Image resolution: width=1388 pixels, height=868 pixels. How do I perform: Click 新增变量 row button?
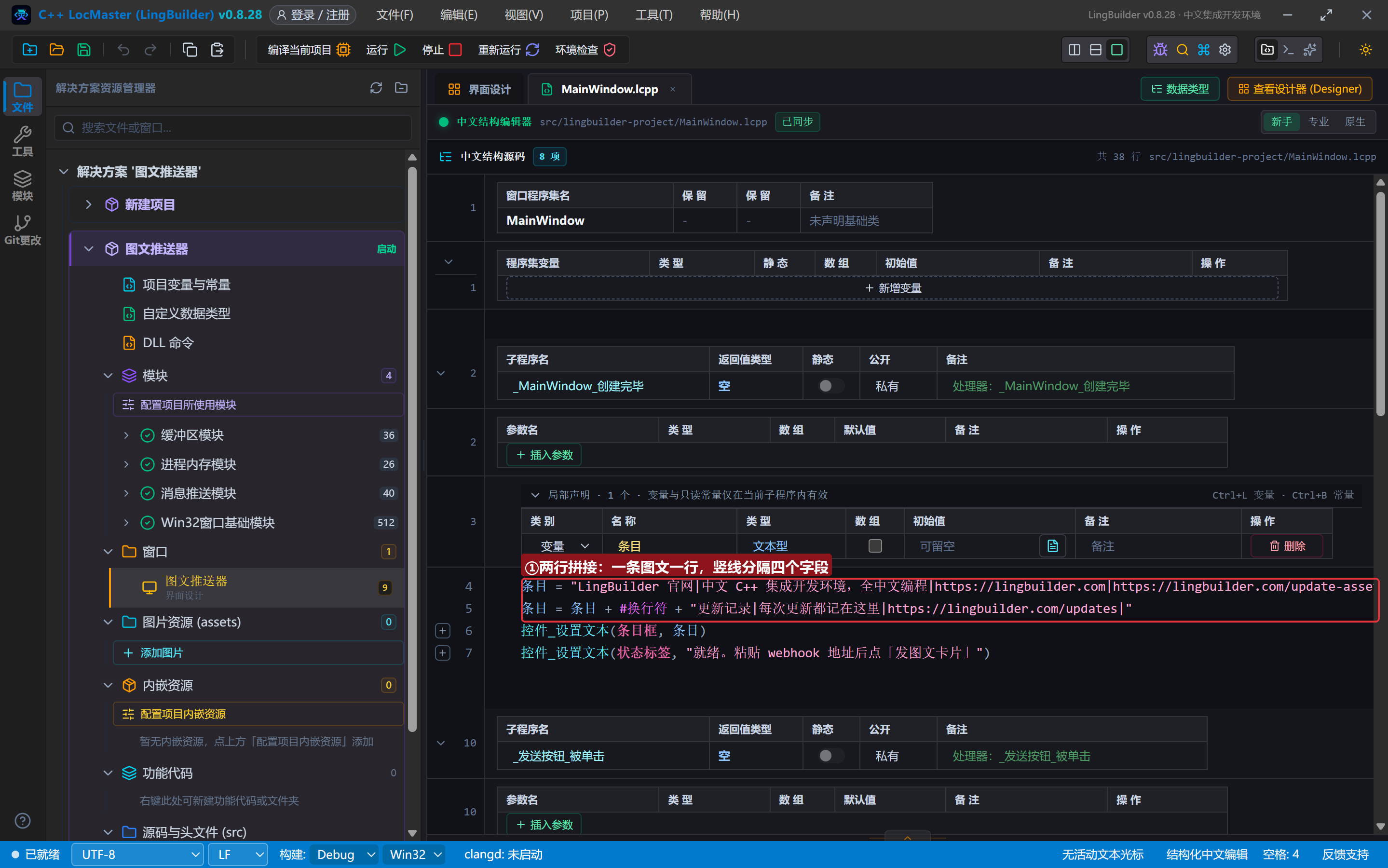(892, 288)
